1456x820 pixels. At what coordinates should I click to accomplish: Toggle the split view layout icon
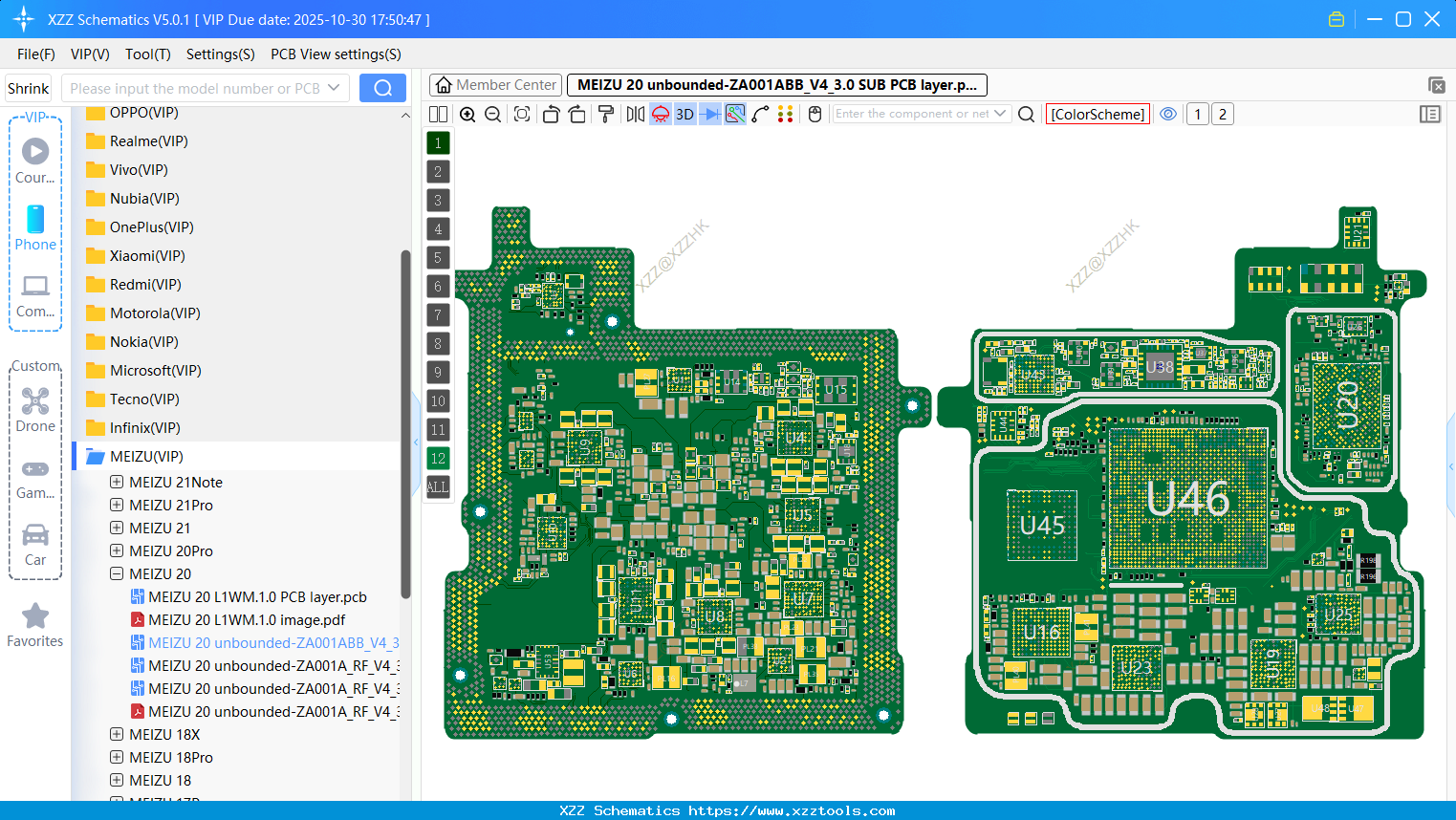tap(439, 114)
